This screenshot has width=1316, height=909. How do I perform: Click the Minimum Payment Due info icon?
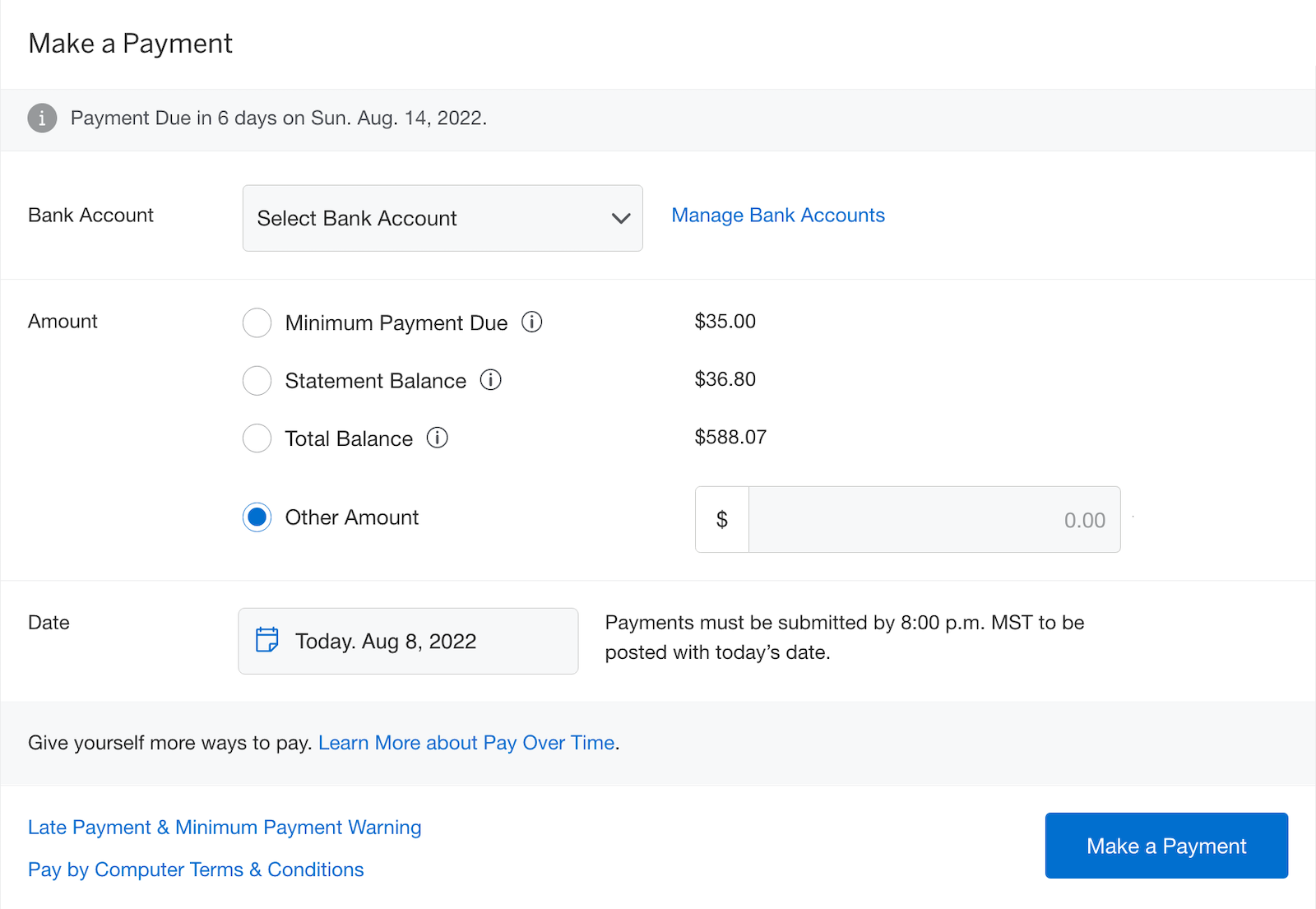point(532,322)
